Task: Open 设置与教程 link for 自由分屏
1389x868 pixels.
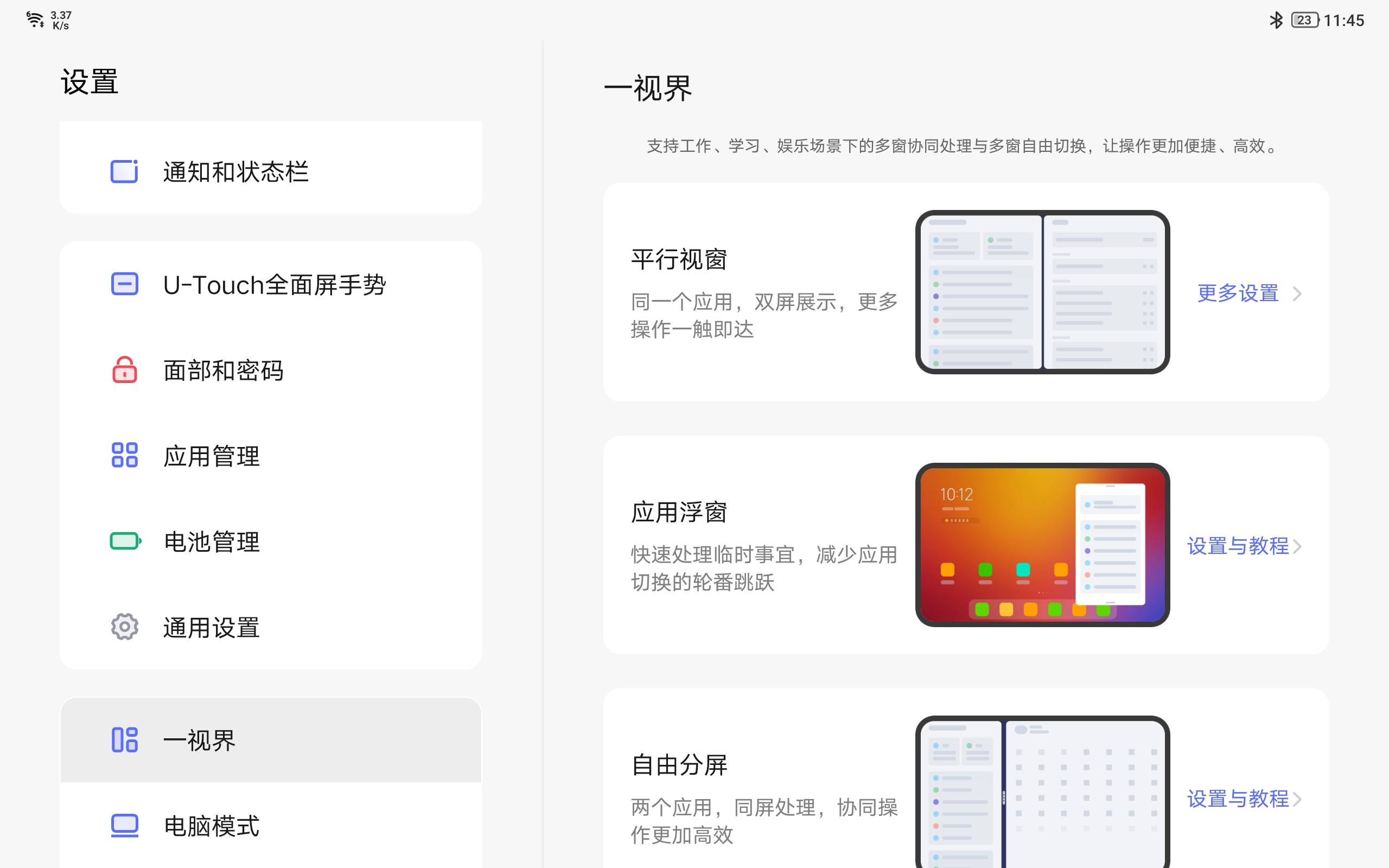Action: tap(1238, 799)
